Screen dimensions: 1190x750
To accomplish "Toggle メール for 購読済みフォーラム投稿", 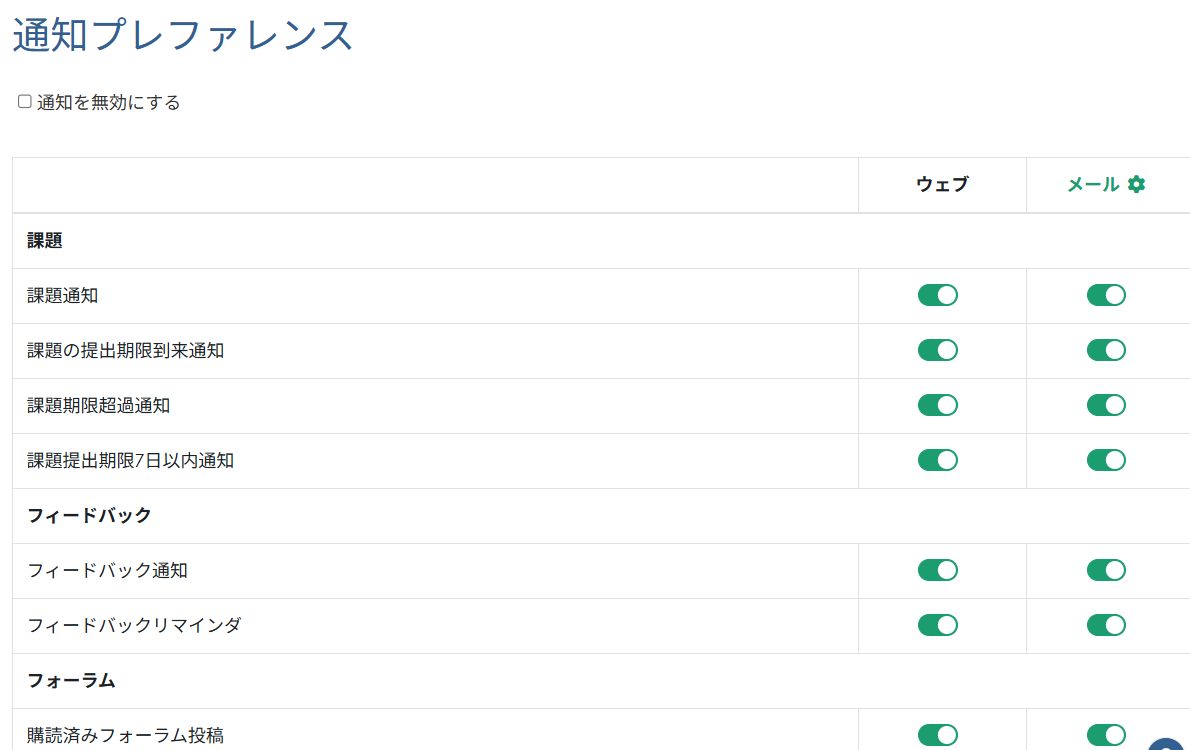I will pyautogui.click(x=1106, y=735).
